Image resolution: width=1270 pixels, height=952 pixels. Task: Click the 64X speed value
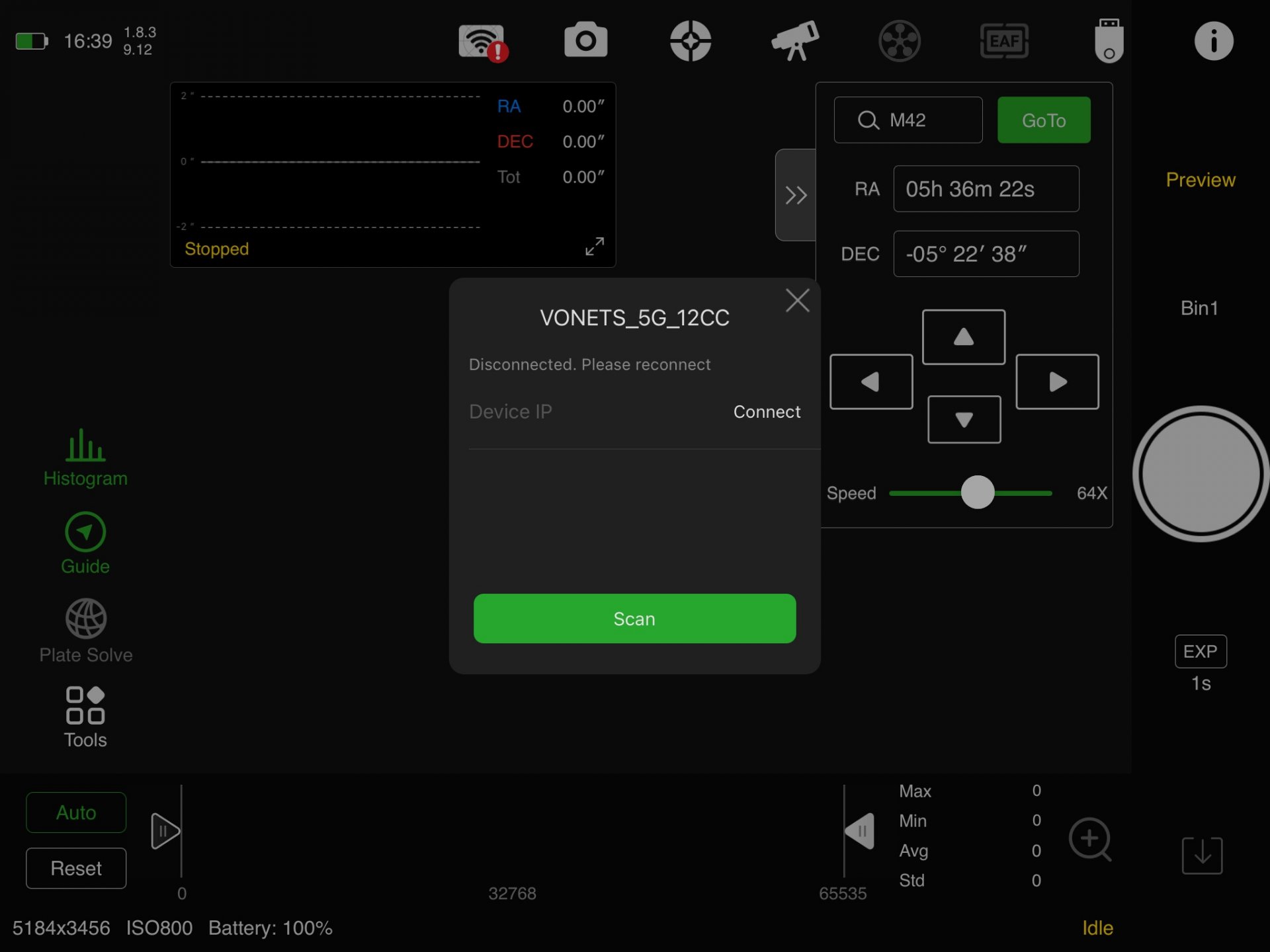1091,493
